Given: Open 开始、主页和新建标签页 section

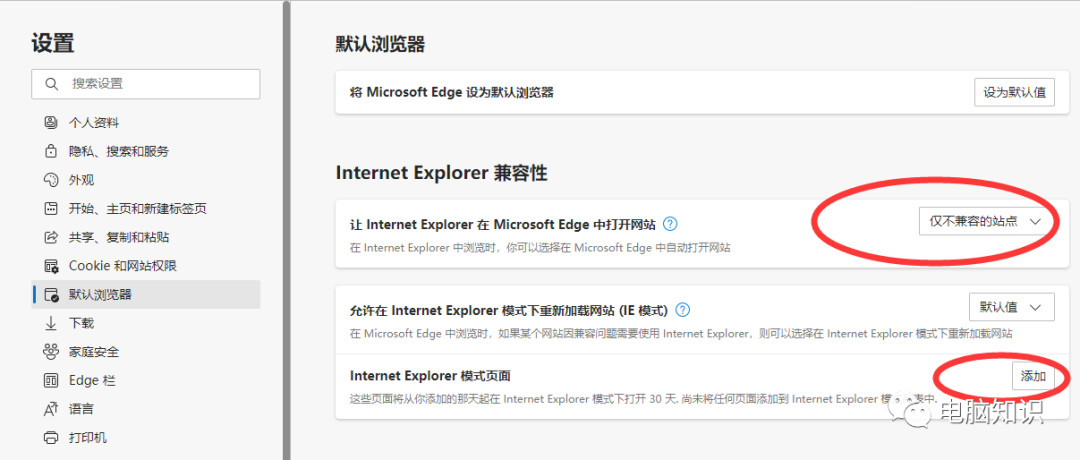Looking at the screenshot, I should pyautogui.click(x=145, y=209).
